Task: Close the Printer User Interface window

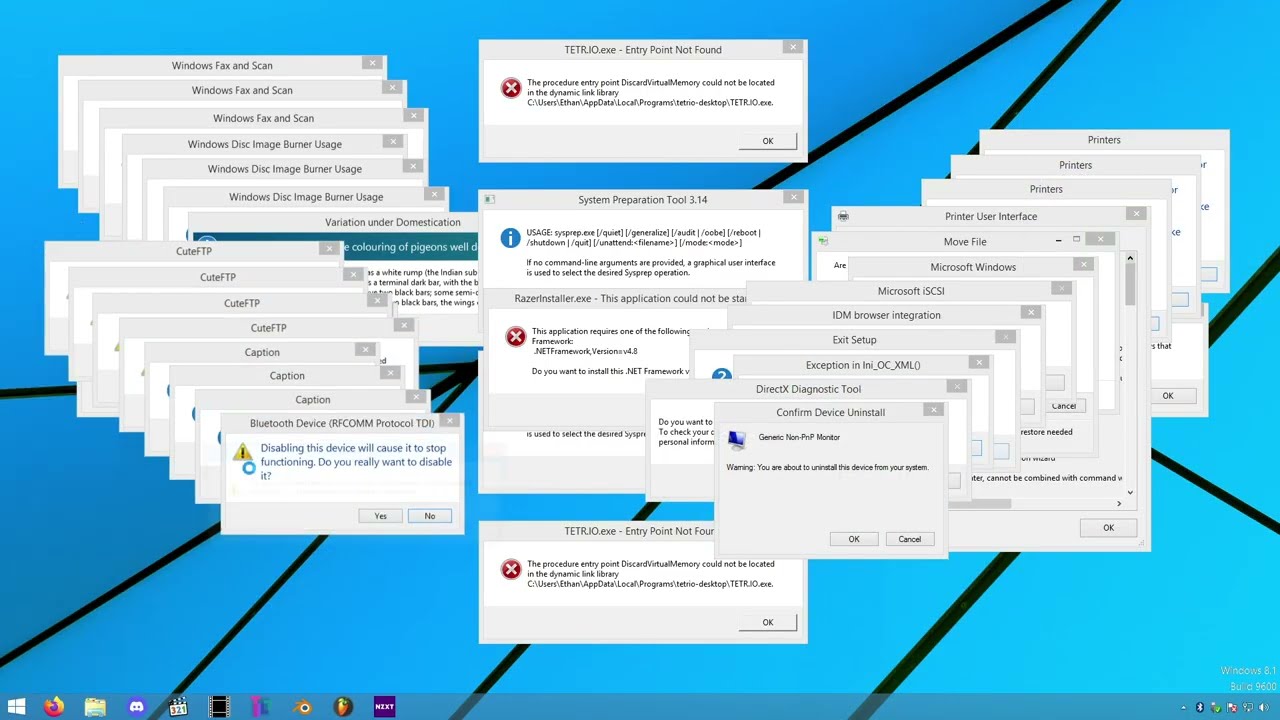Action: pos(1136,213)
